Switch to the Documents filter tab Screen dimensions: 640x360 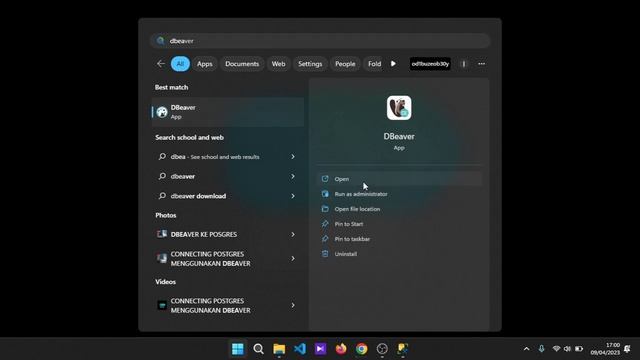pos(242,64)
